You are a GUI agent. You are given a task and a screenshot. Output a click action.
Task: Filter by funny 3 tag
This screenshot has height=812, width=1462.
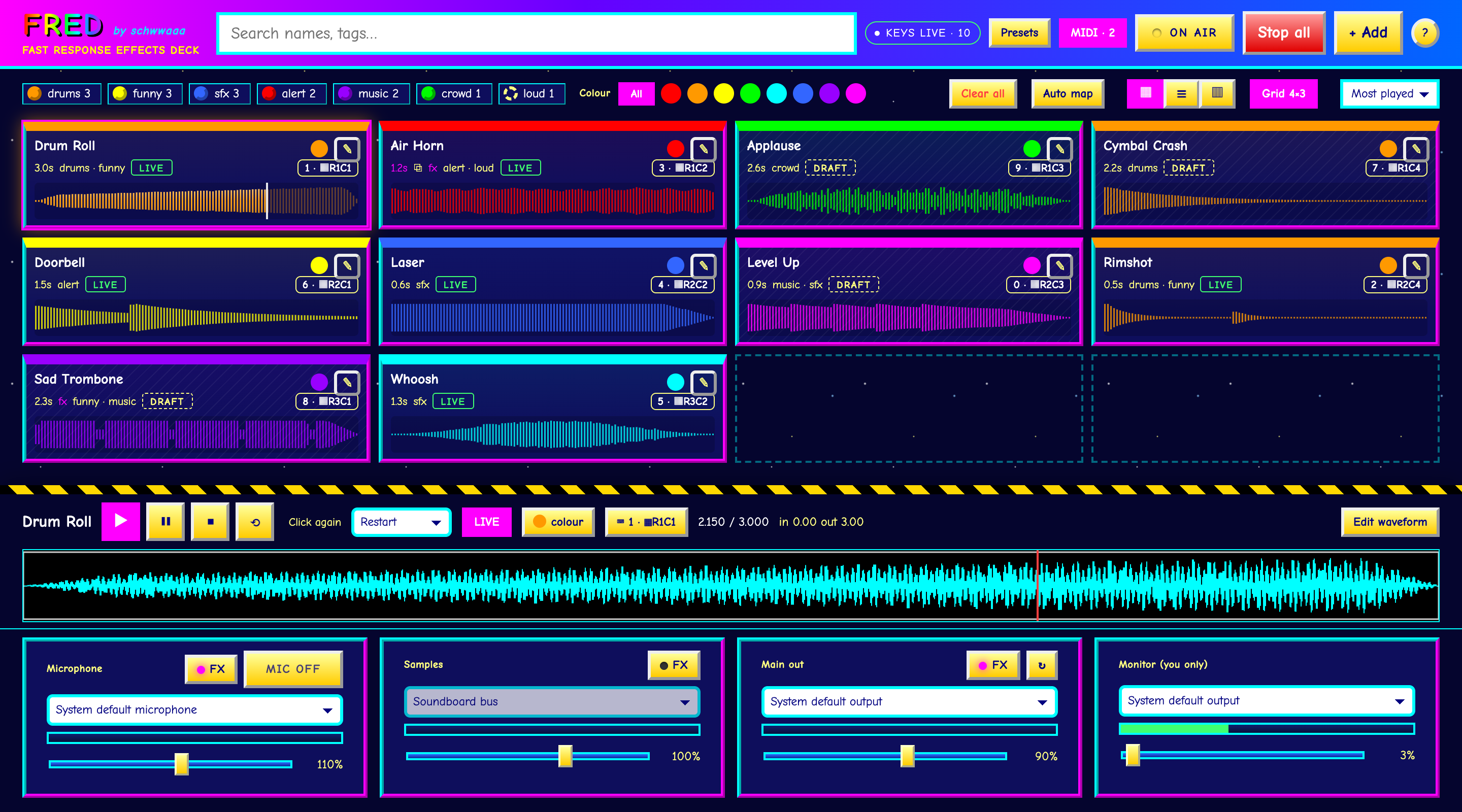(x=145, y=93)
